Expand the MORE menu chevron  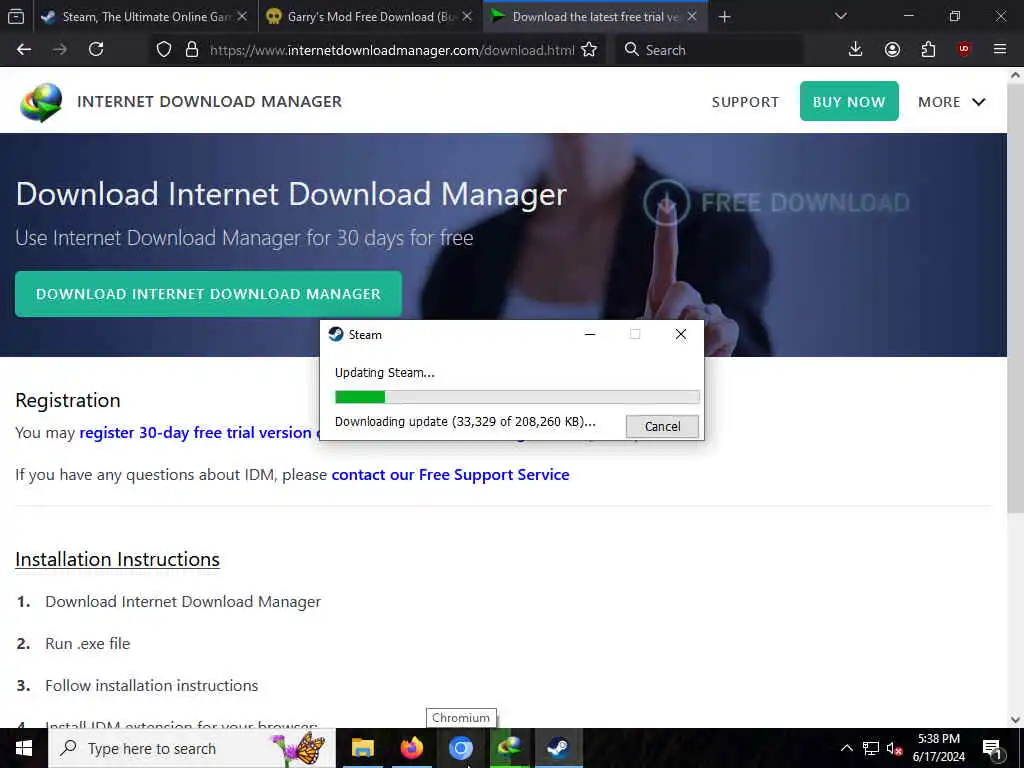click(978, 102)
